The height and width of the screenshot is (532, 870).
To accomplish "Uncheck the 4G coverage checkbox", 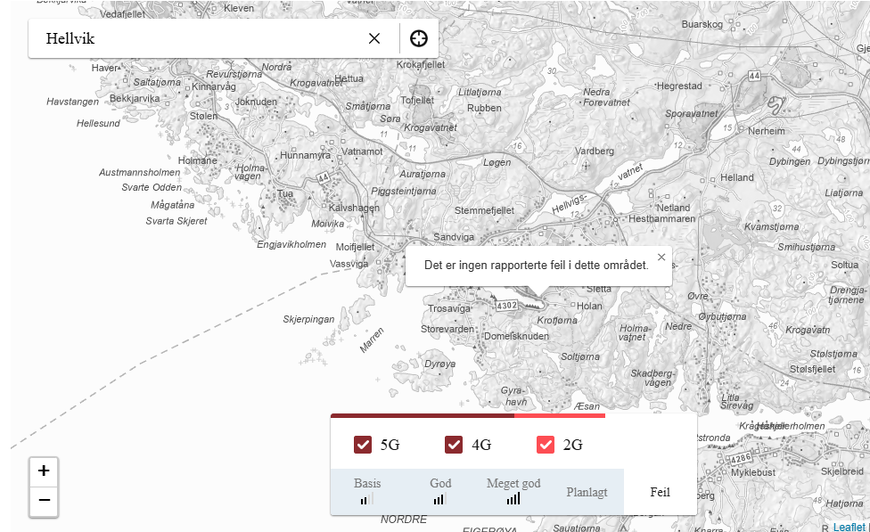I will coord(454,445).
